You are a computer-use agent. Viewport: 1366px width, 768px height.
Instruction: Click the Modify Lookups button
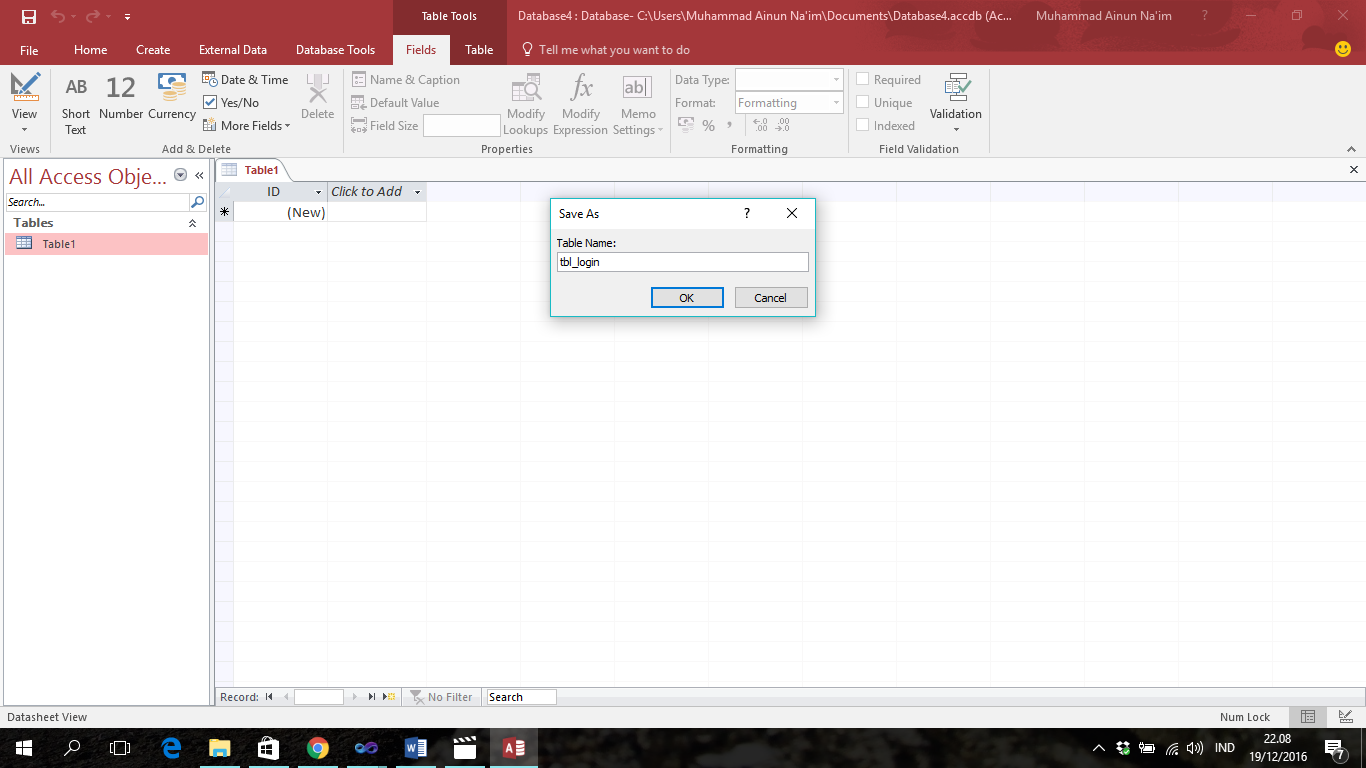pyautogui.click(x=526, y=104)
